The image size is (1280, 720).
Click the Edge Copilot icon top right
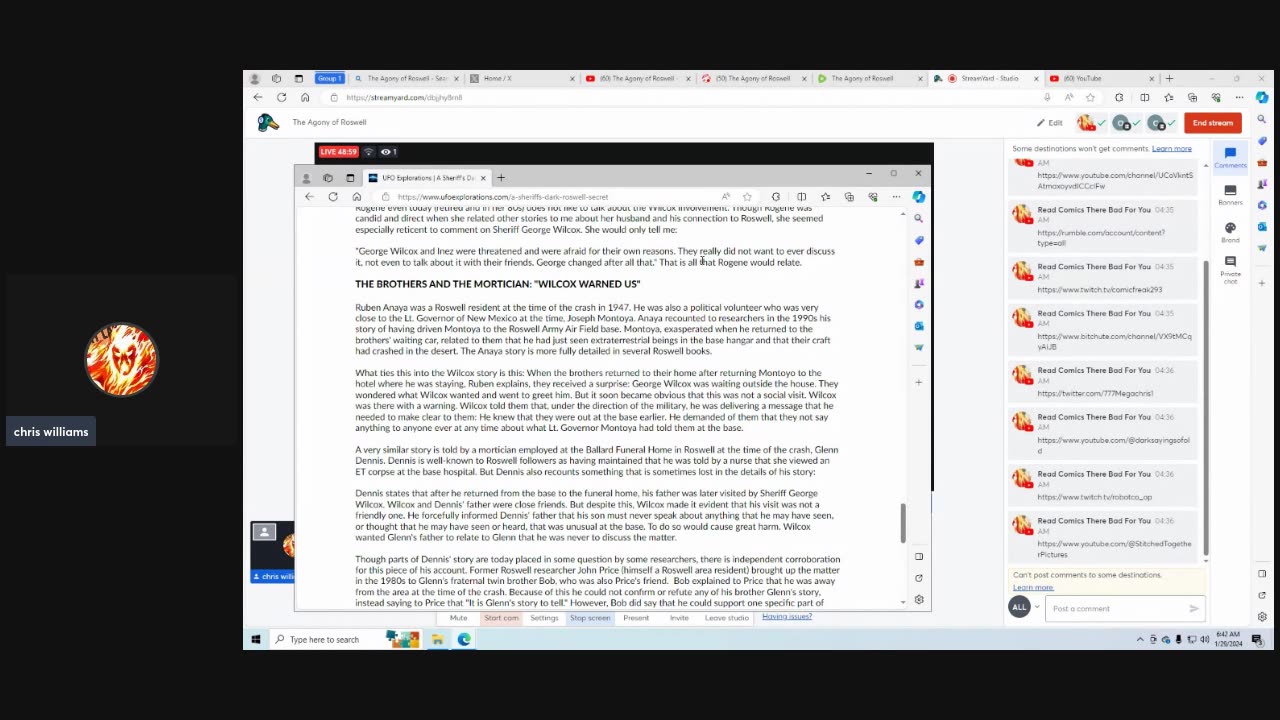[x=1262, y=97]
